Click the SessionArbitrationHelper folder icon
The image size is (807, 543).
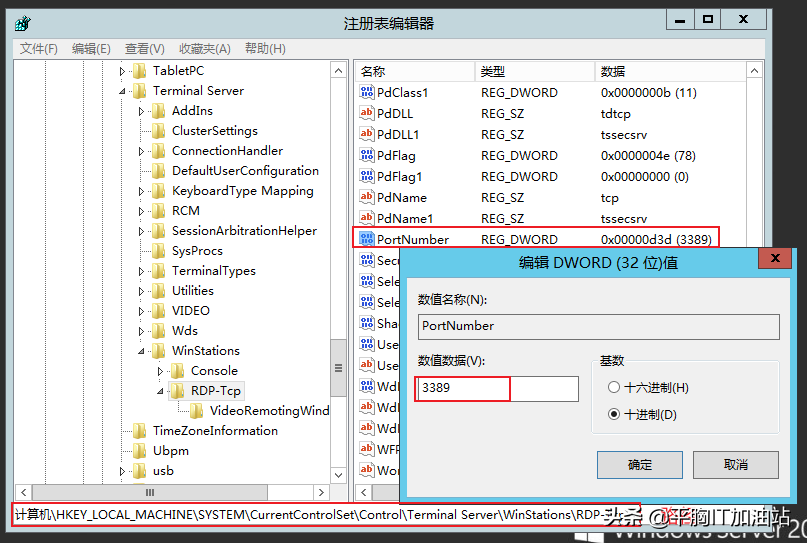(x=159, y=231)
